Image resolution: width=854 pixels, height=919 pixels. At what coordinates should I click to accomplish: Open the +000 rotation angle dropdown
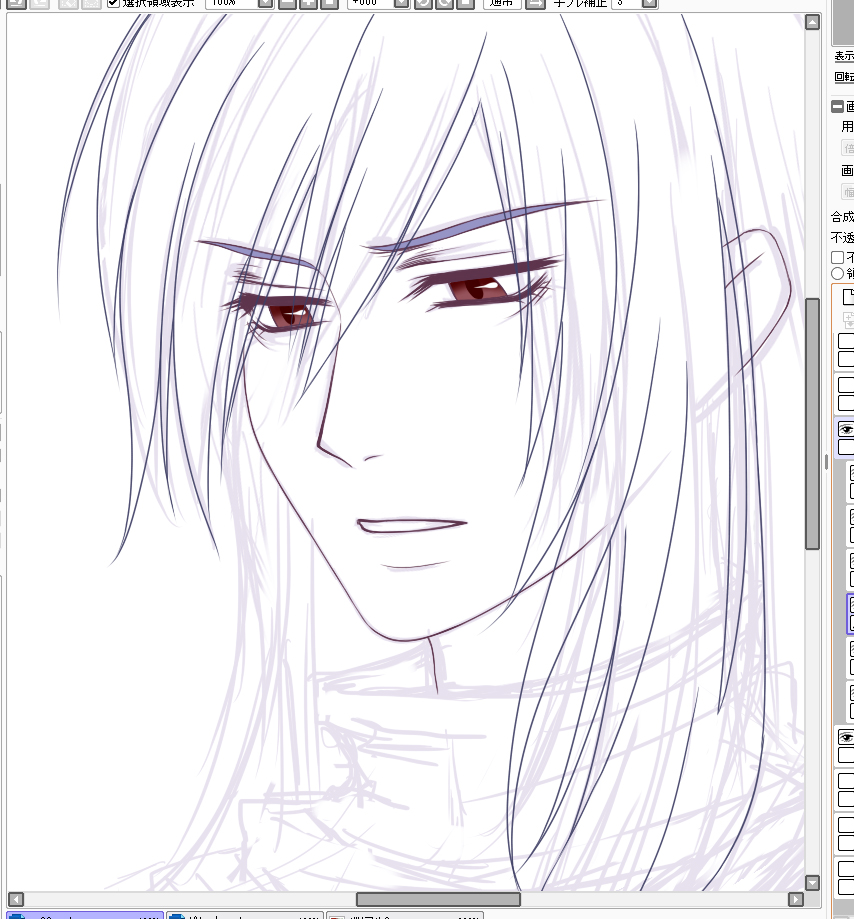point(401,3)
